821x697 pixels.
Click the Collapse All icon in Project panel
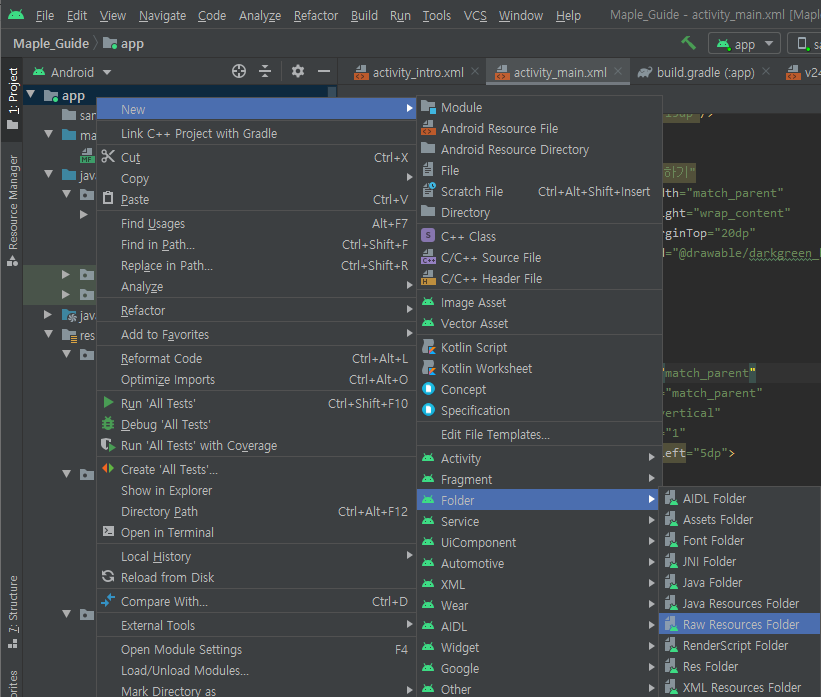265,71
